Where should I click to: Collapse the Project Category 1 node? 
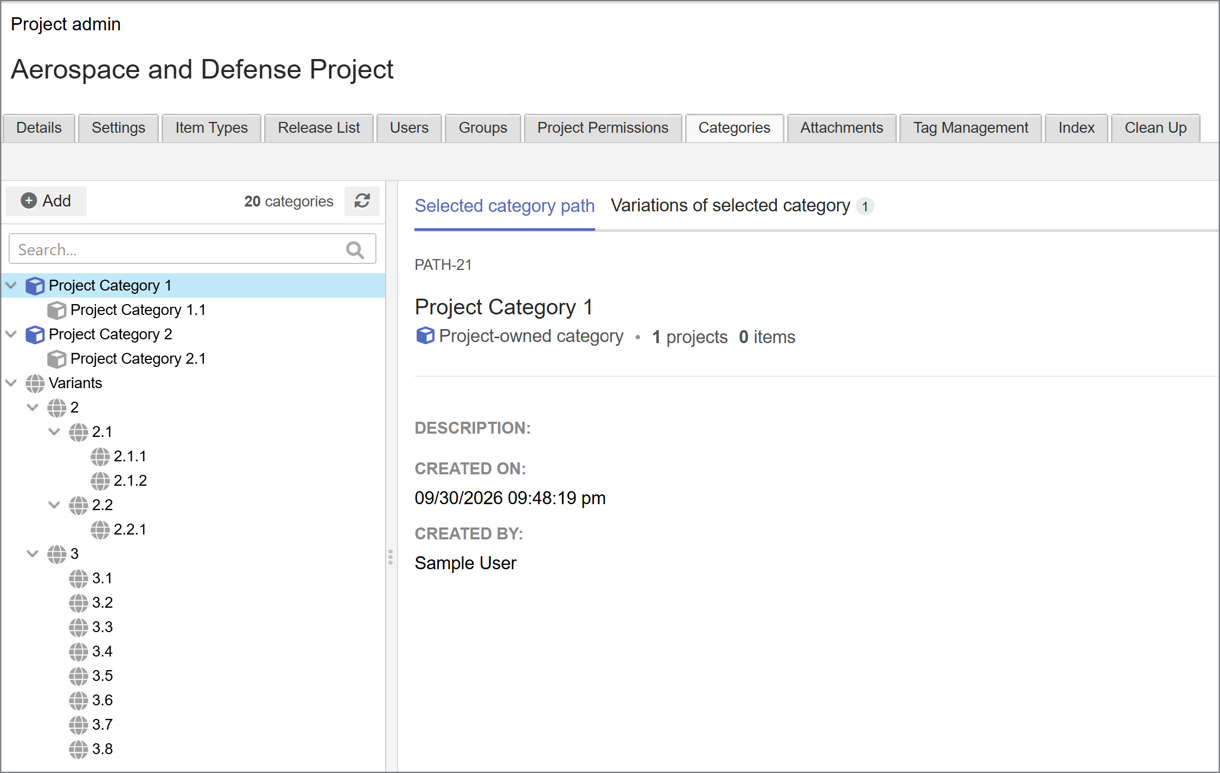pyautogui.click(x=11, y=285)
